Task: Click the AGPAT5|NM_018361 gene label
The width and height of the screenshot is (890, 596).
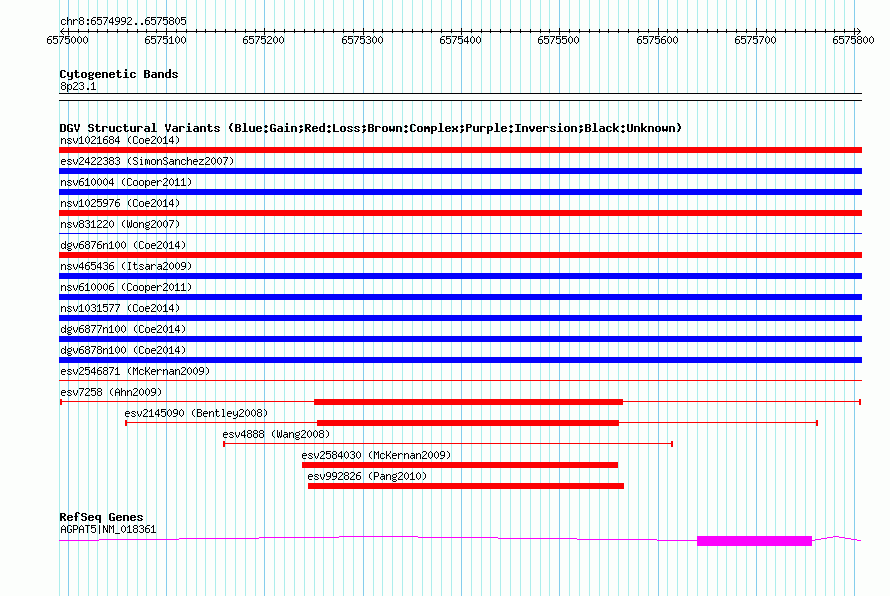Action: (108, 530)
